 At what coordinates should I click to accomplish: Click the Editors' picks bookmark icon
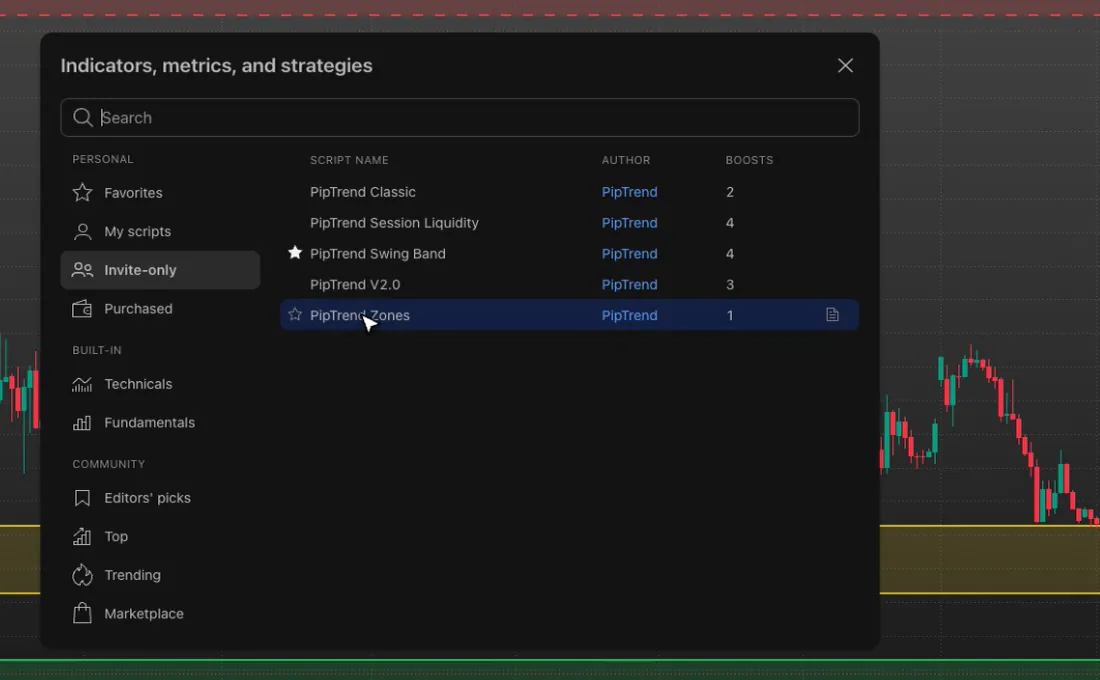point(82,498)
